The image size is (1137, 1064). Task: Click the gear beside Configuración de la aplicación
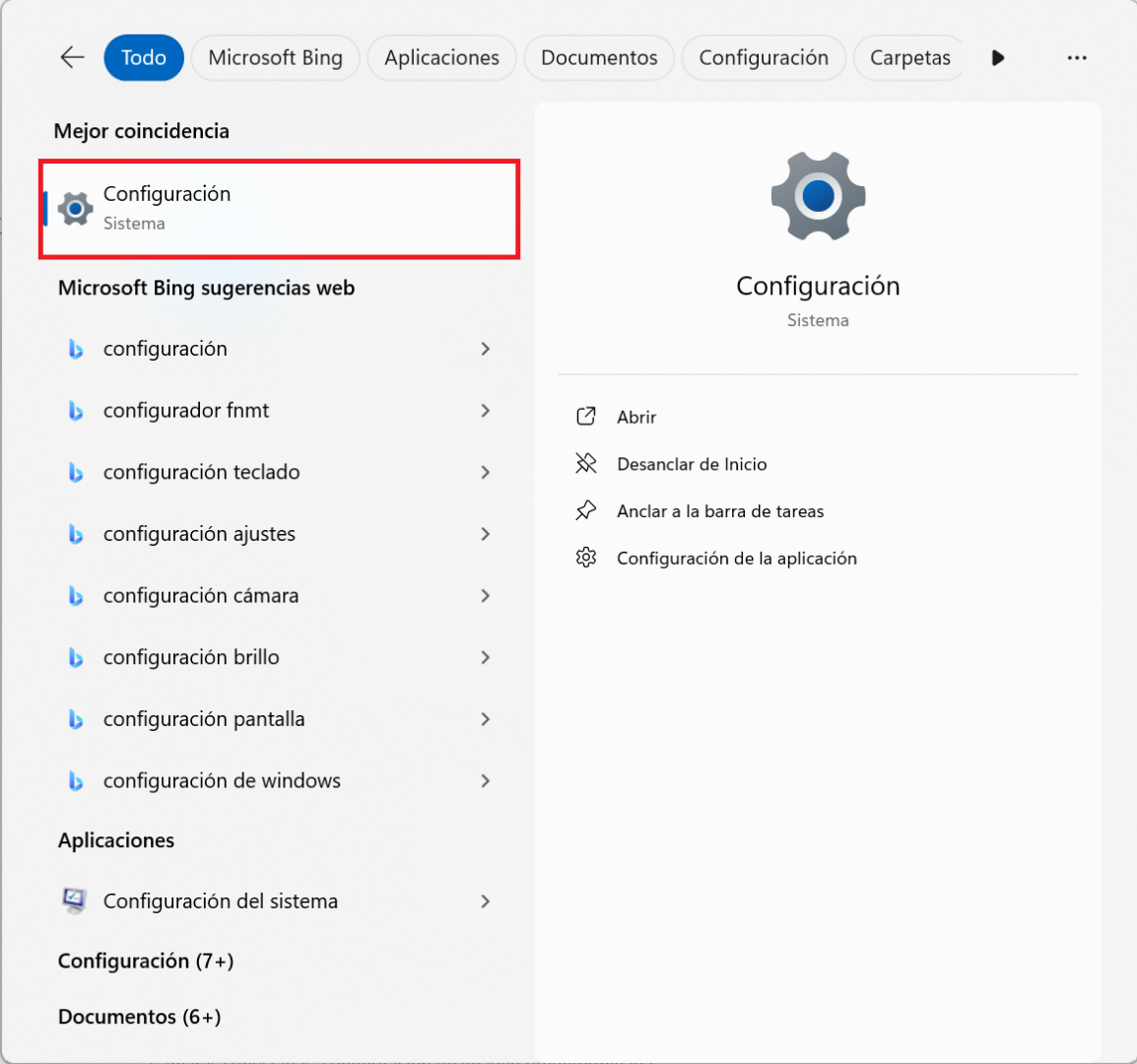[x=586, y=558]
